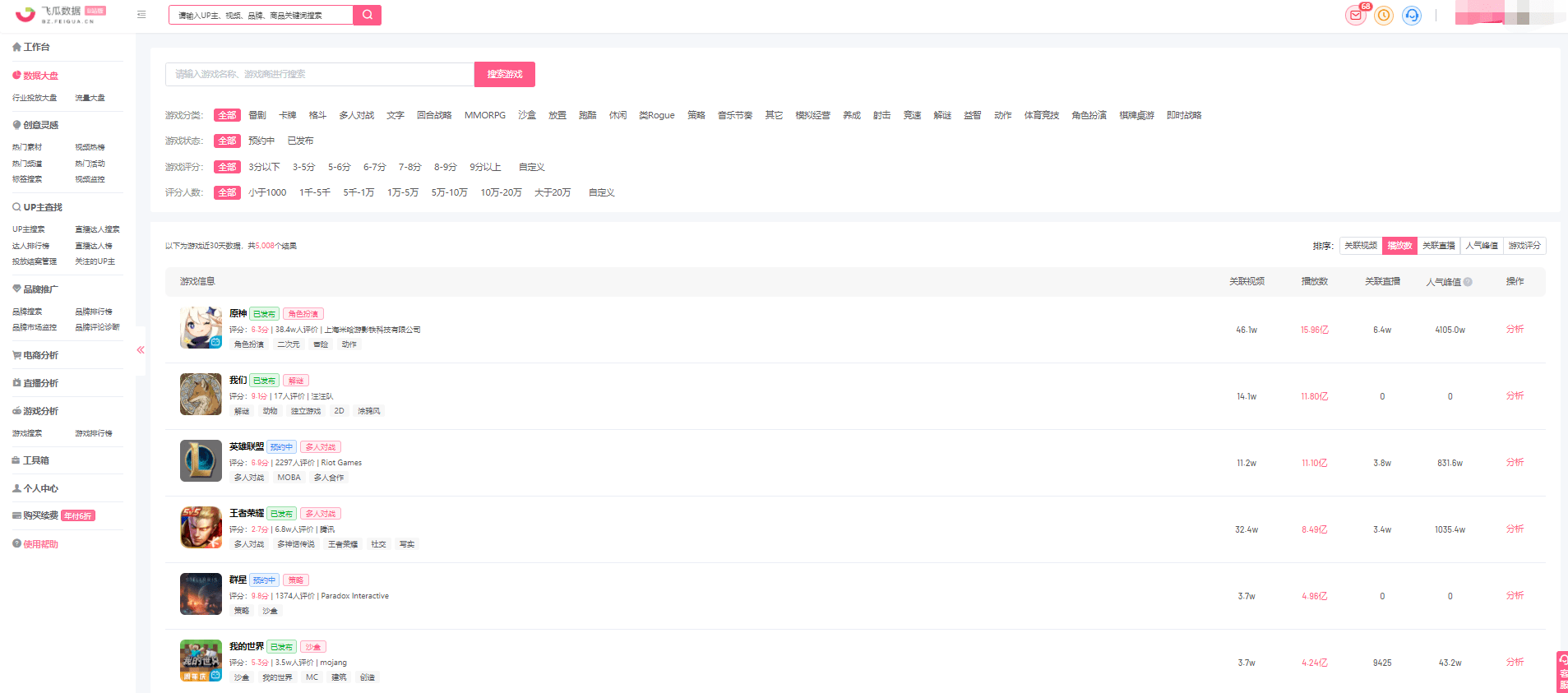The width and height of the screenshot is (1568, 693).
Task: Filter game category by MMORPG
Action: 485,115
